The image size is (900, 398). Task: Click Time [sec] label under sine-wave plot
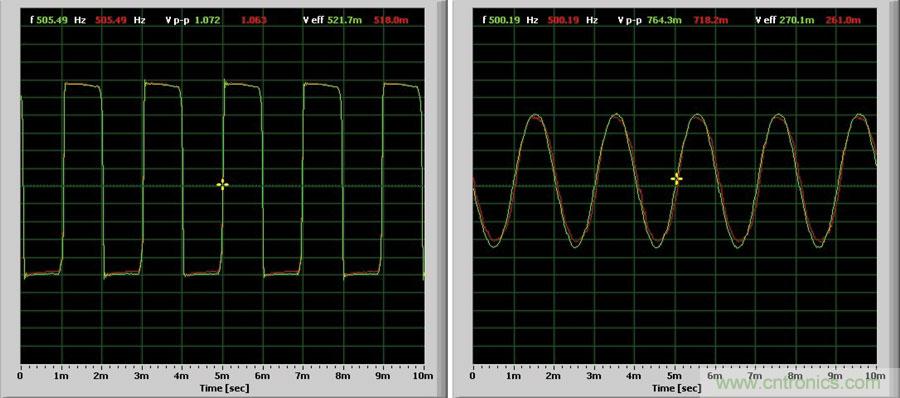coord(676,388)
